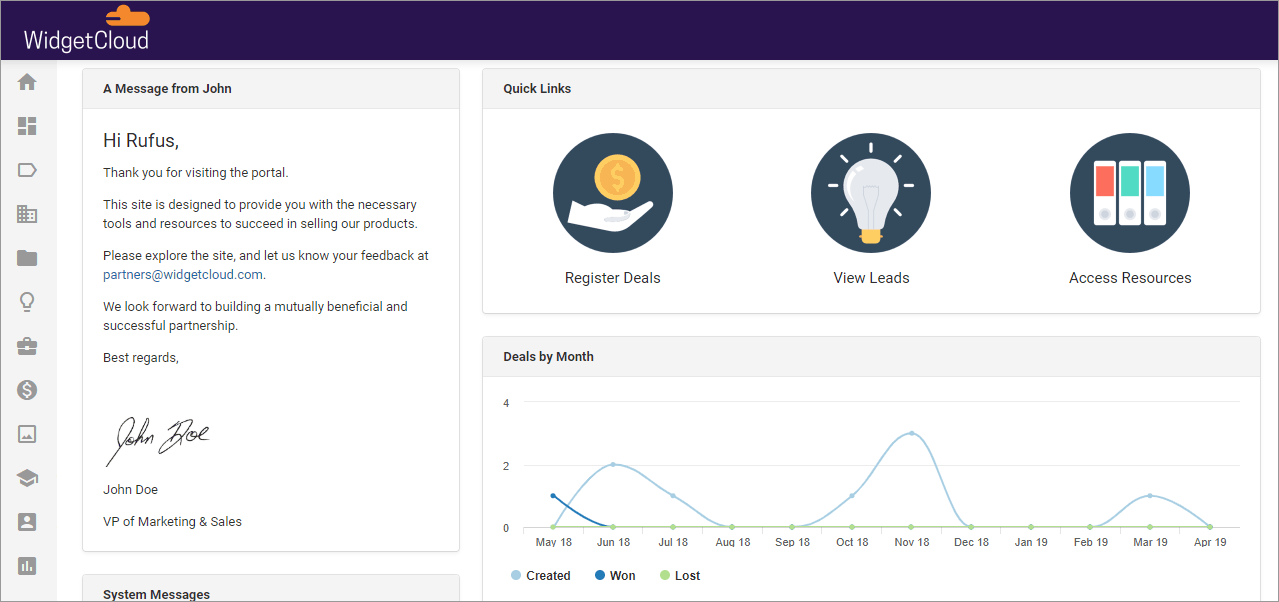The image size is (1279, 602).
Task: Open the dollar-sign Pricing icon
Action: [26, 389]
